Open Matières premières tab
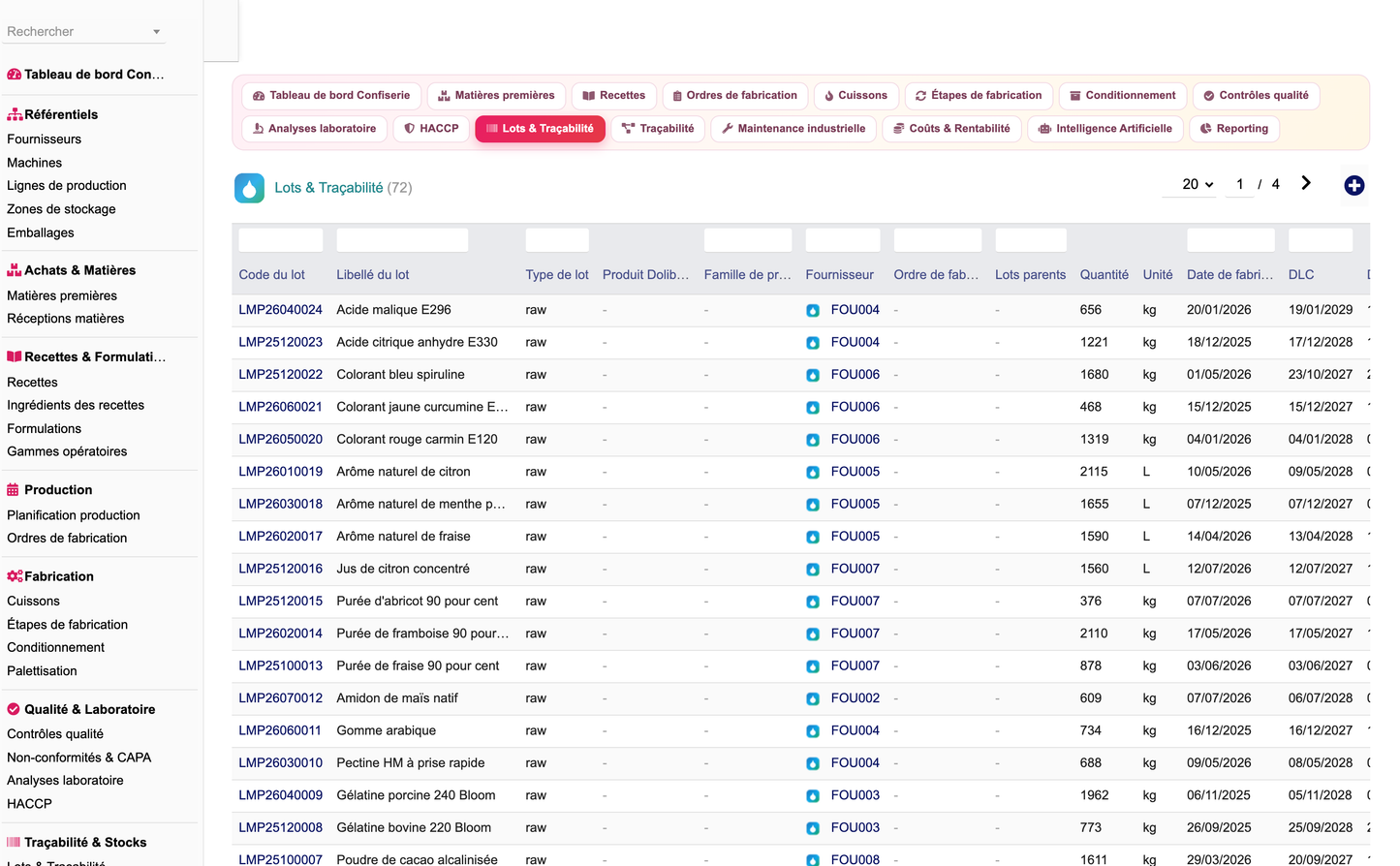Viewport: 1400px width, 866px height. tap(496, 95)
